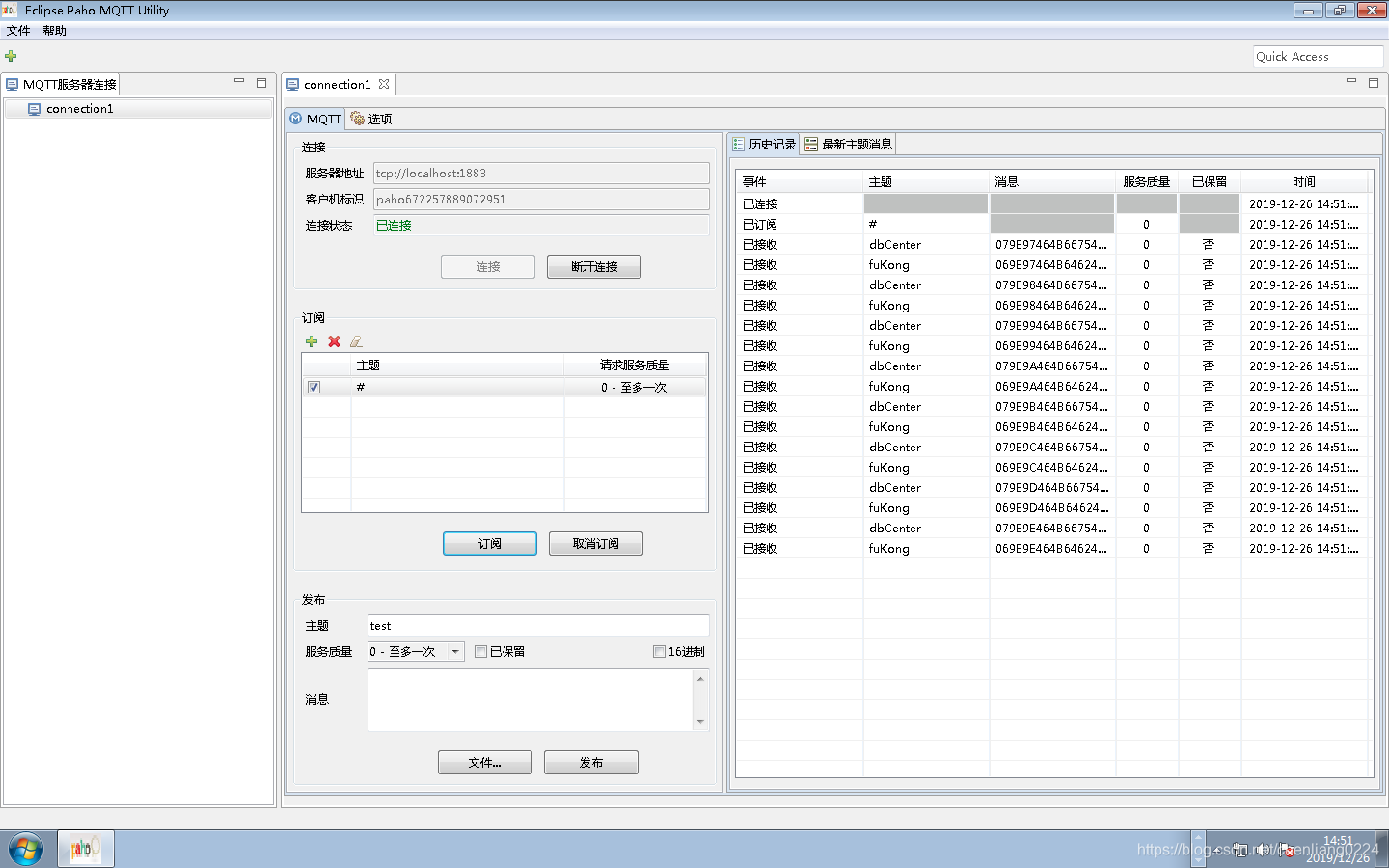Remove subscription with the red X icon
This screenshot has height=868, width=1389.
pos(334,341)
